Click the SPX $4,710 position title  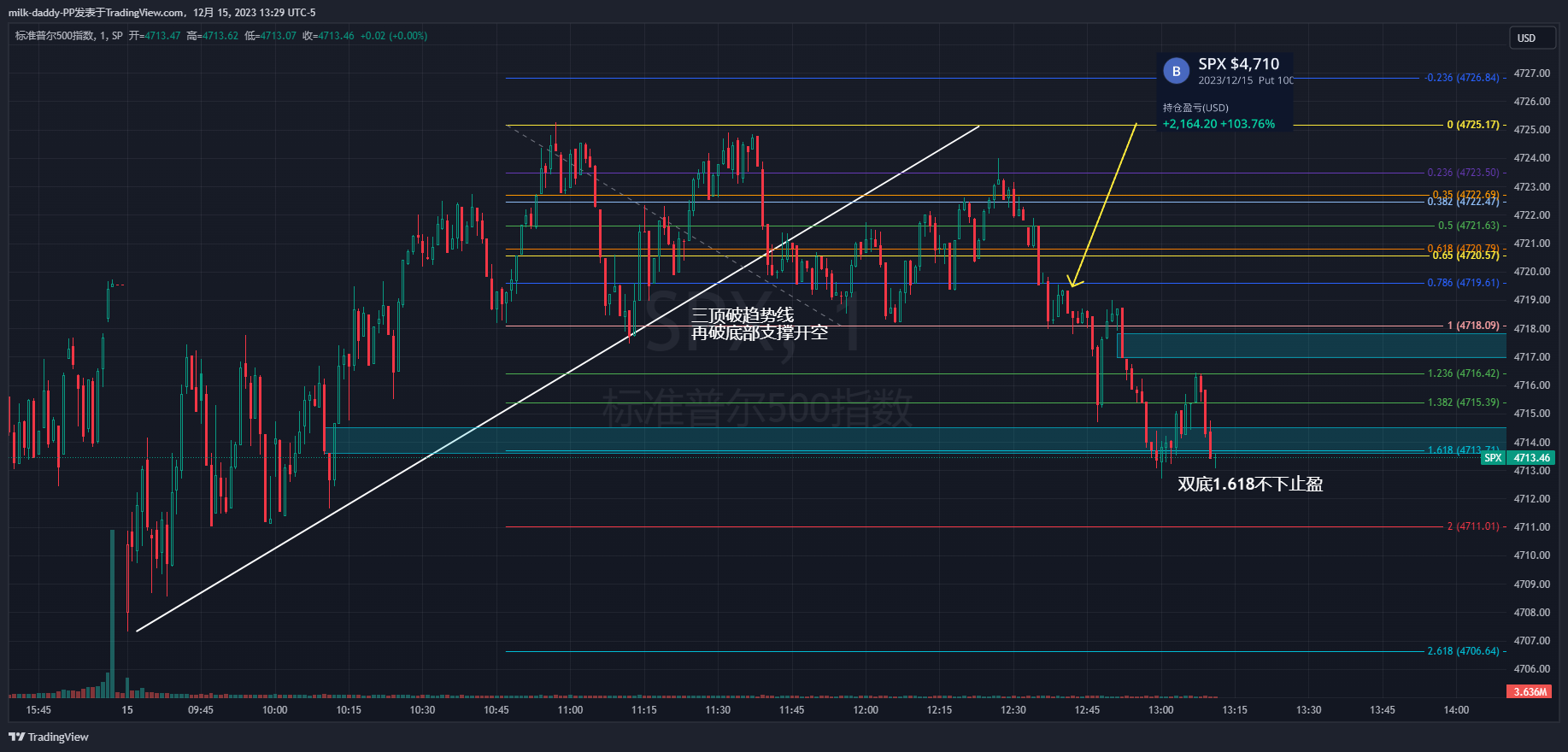coord(1238,64)
